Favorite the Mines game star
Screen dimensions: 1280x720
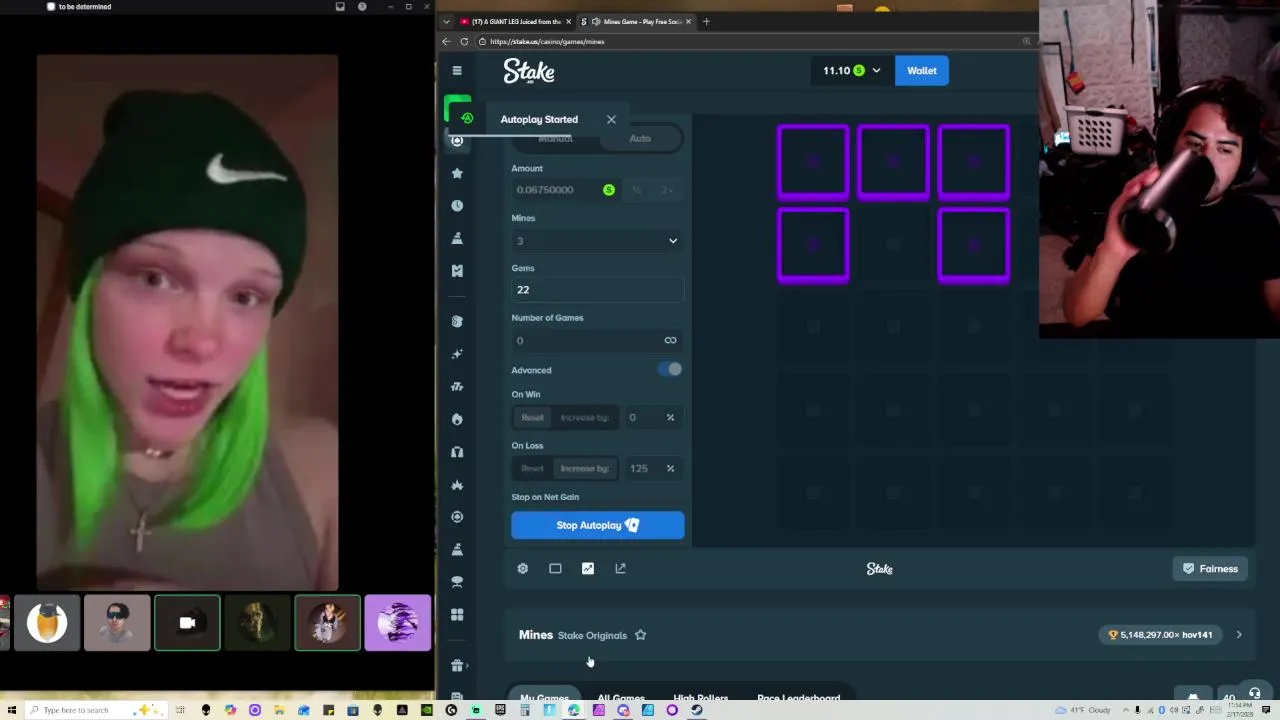click(x=640, y=635)
